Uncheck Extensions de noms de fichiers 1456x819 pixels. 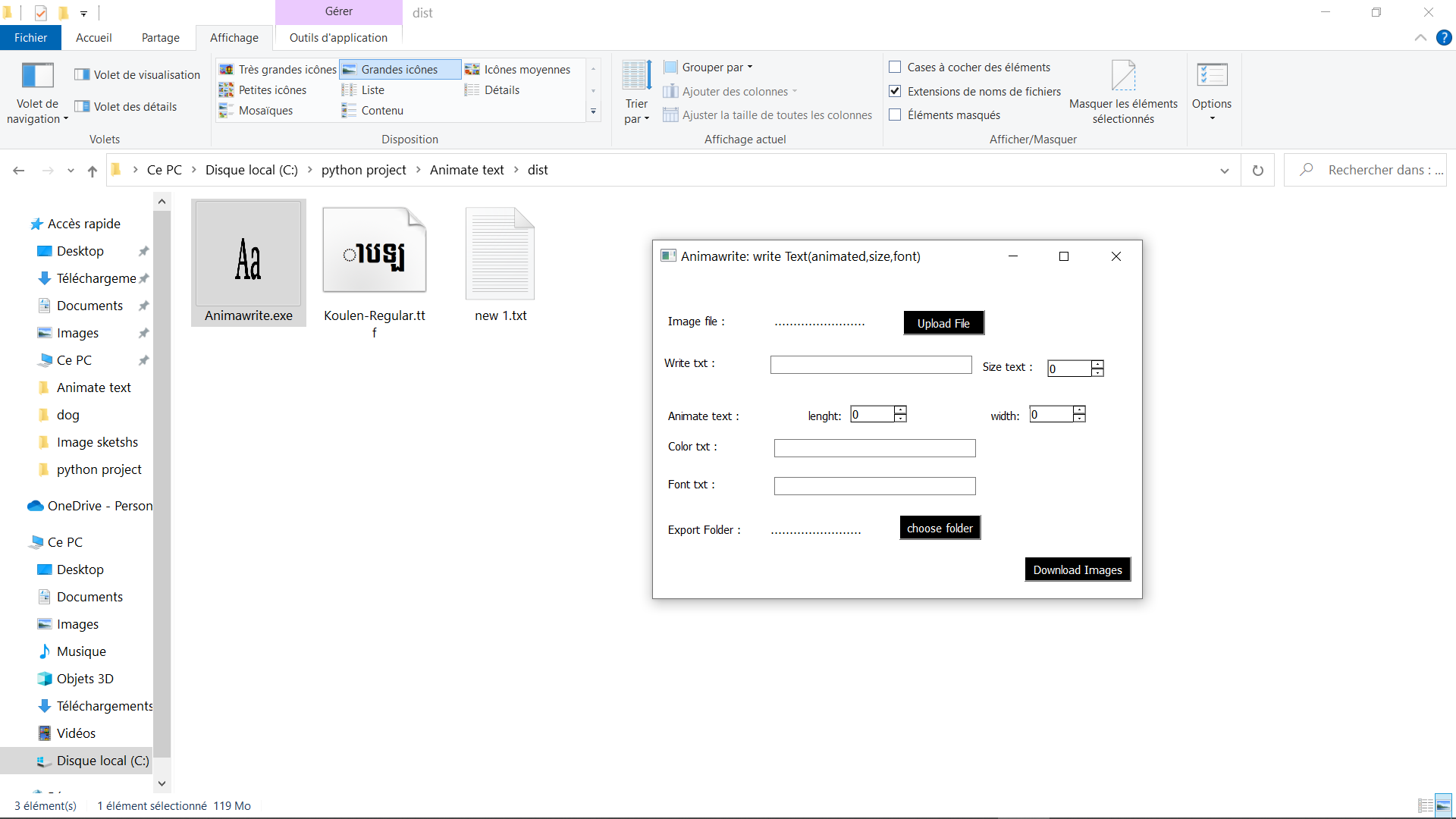(x=895, y=91)
